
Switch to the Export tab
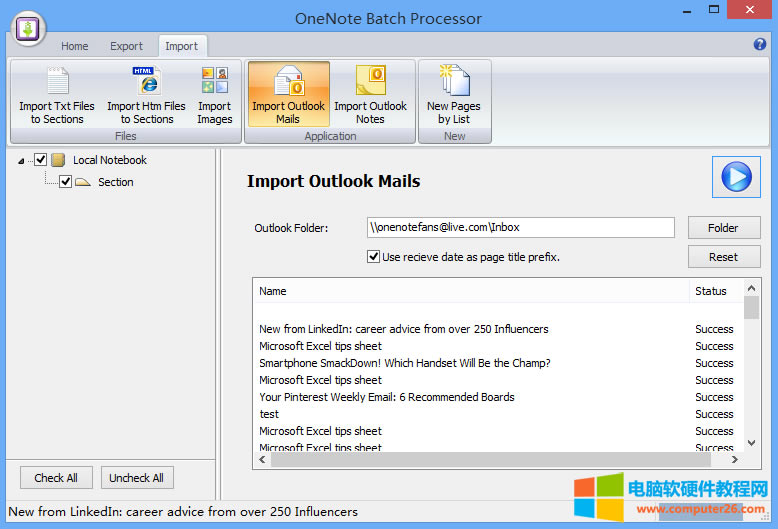click(x=126, y=46)
